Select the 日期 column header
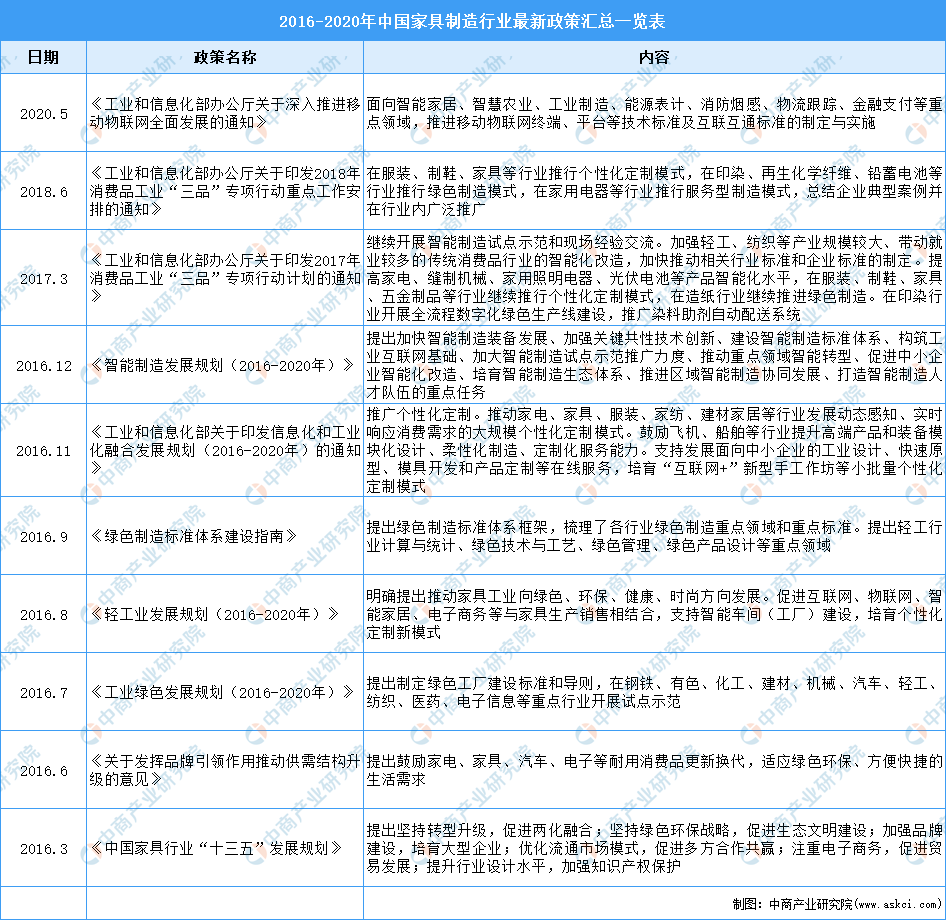The width and height of the screenshot is (946, 920). tap(43, 57)
